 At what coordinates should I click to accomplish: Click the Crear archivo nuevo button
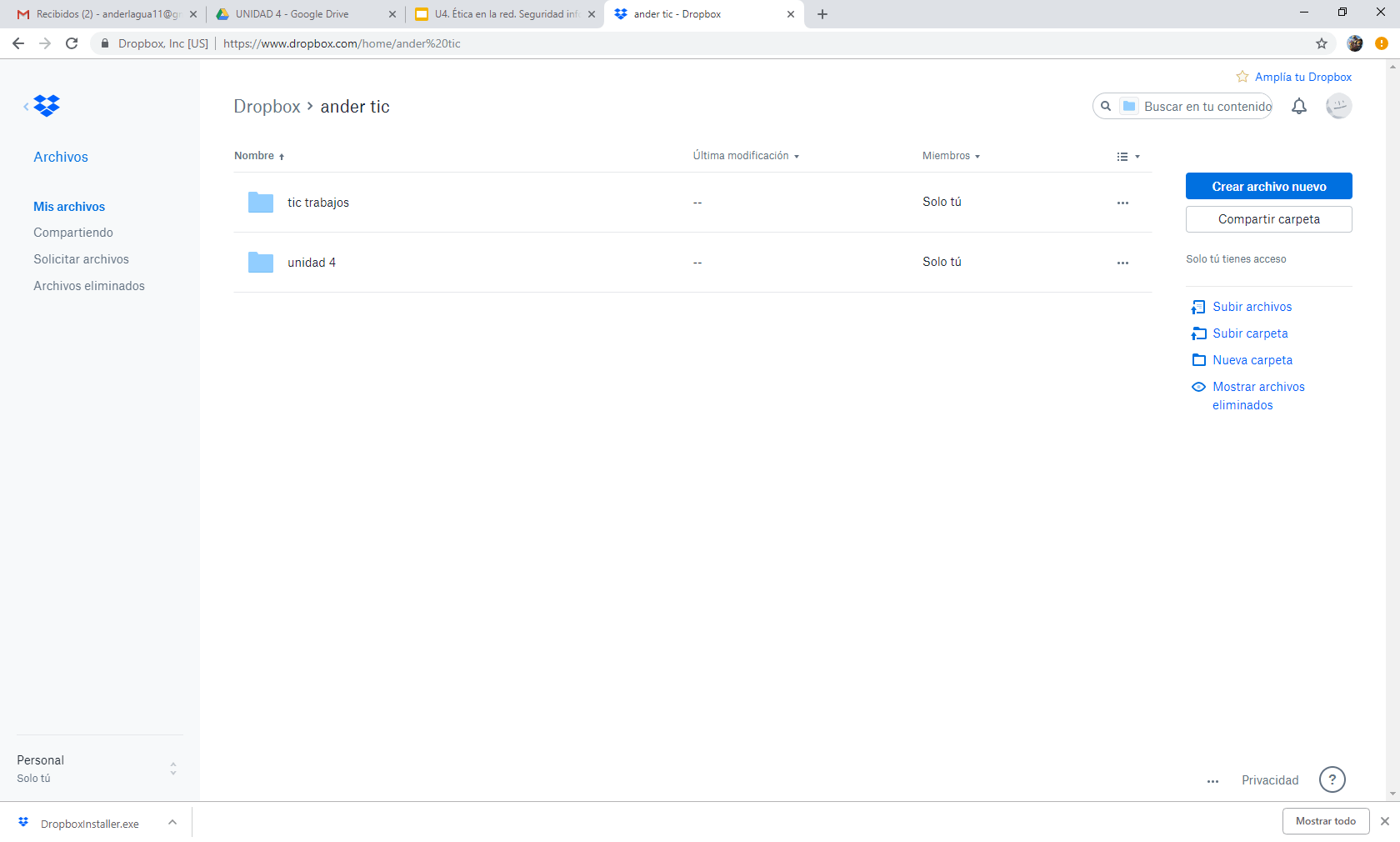1268,187
